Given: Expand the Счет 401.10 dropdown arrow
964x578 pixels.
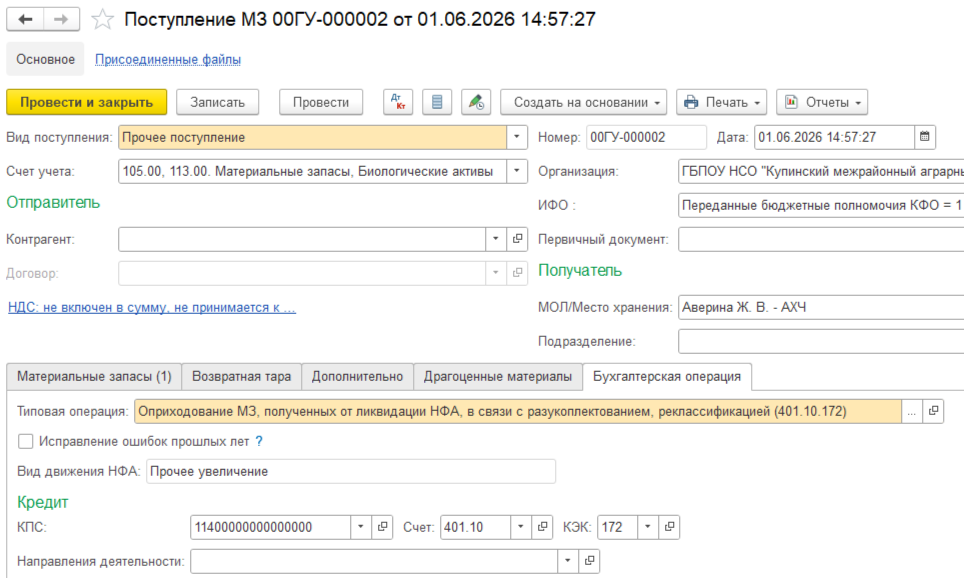Looking at the screenshot, I should tap(521, 527).
